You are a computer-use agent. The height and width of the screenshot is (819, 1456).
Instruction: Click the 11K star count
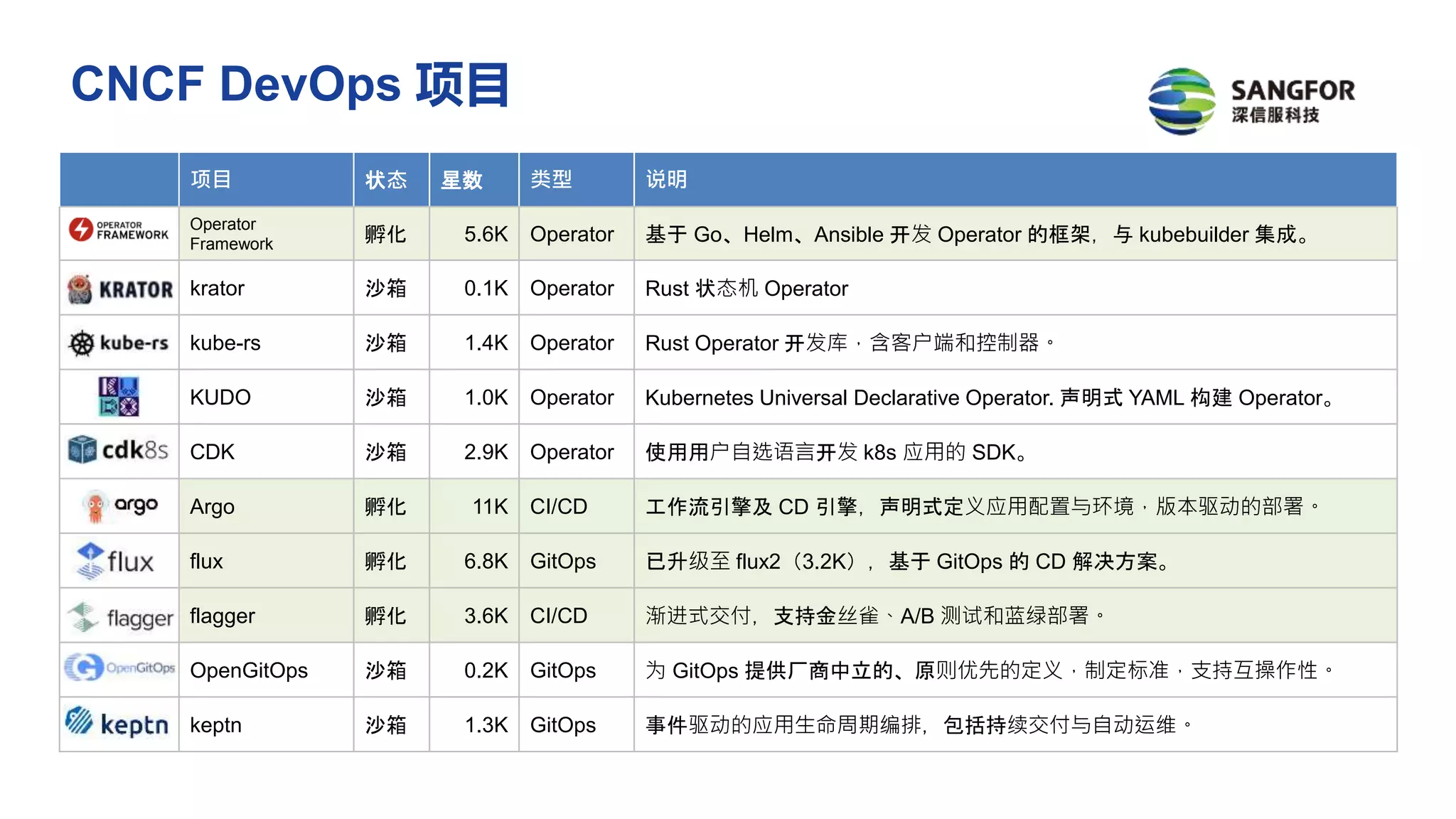(x=490, y=507)
